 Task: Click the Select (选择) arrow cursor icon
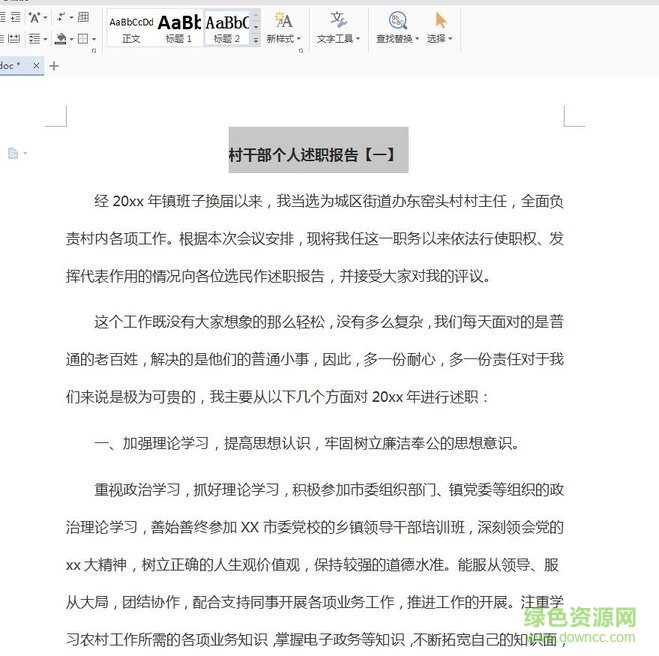coord(440,20)
